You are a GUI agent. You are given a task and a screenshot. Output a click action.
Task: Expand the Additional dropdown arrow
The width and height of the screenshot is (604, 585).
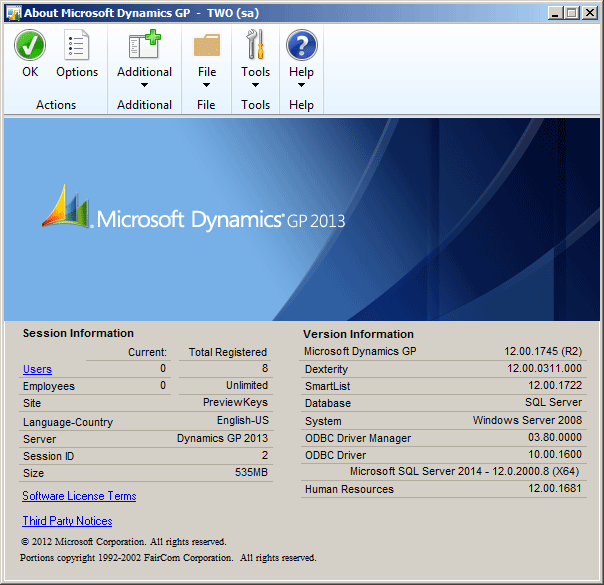[x=144, y=85]
